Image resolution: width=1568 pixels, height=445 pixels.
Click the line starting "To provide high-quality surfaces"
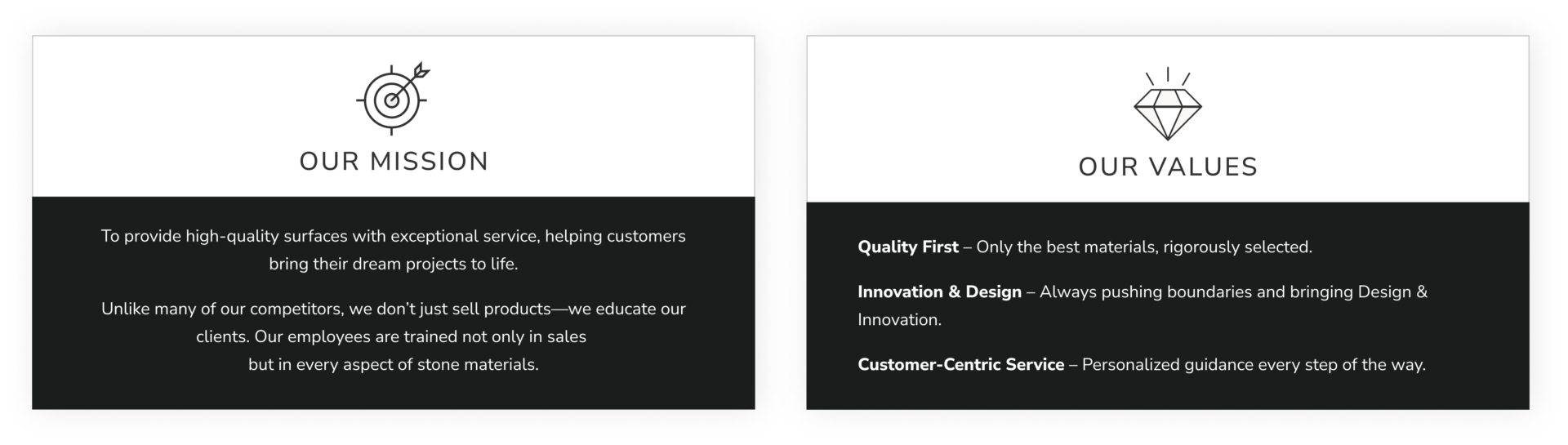click(393, 236)
